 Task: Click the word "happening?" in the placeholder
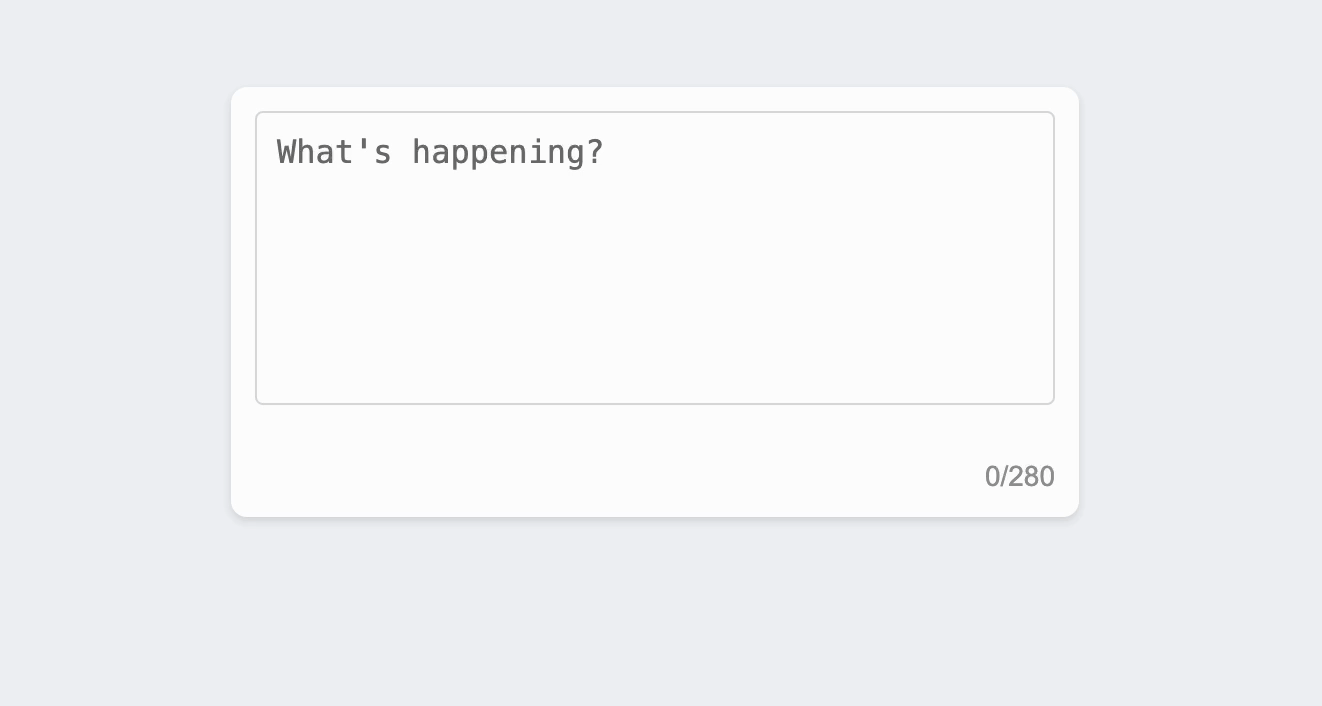pyautogui.click(x=508, y=152)
